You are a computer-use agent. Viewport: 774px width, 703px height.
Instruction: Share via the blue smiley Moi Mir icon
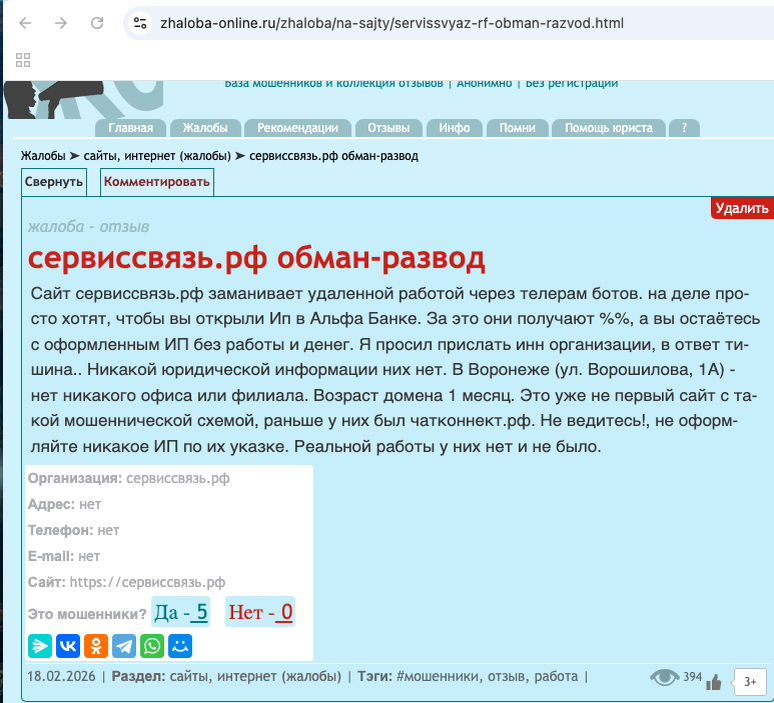pos(180,646)
